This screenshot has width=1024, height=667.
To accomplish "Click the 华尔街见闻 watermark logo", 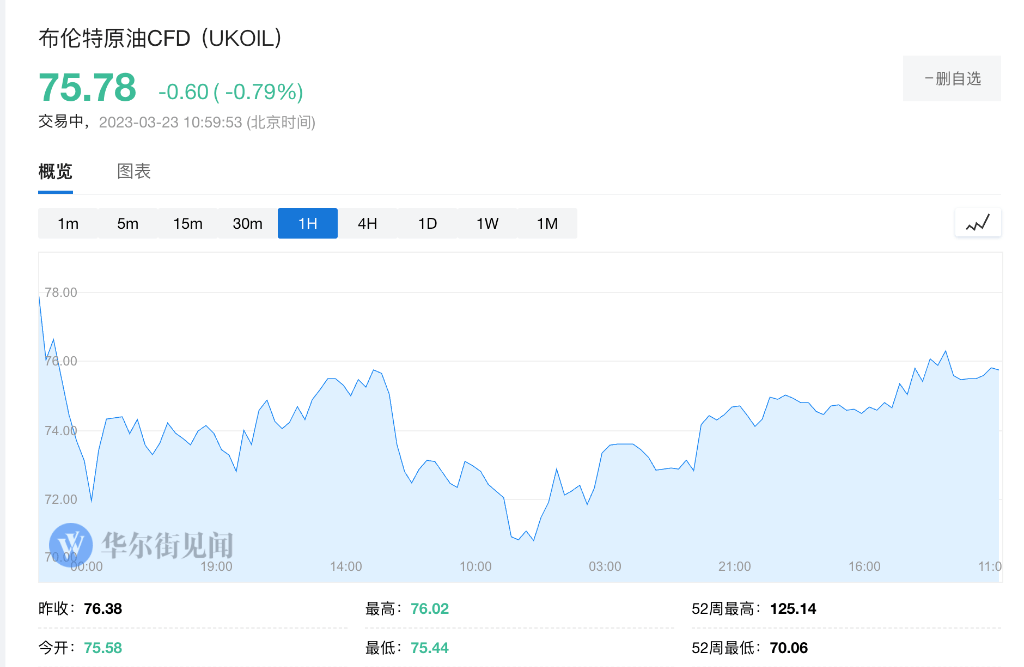I will pyautogui.click(x=141, y=544).
